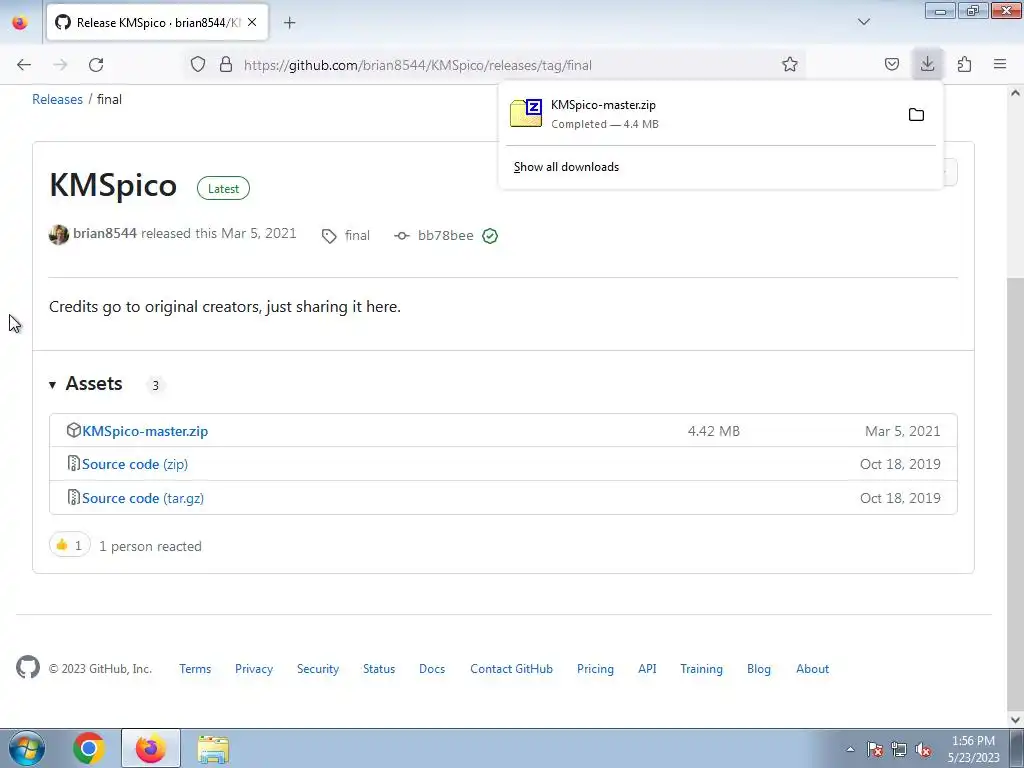Toggle the thumbs up reaction button
This screenshot has height=768, width=1024.
[x=70, y=545]
